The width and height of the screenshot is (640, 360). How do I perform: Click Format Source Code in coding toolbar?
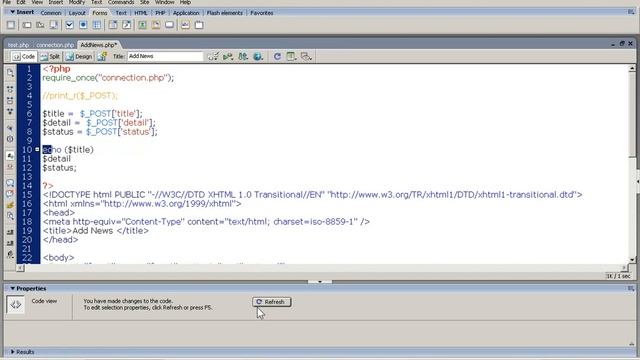tap(10, 255)
